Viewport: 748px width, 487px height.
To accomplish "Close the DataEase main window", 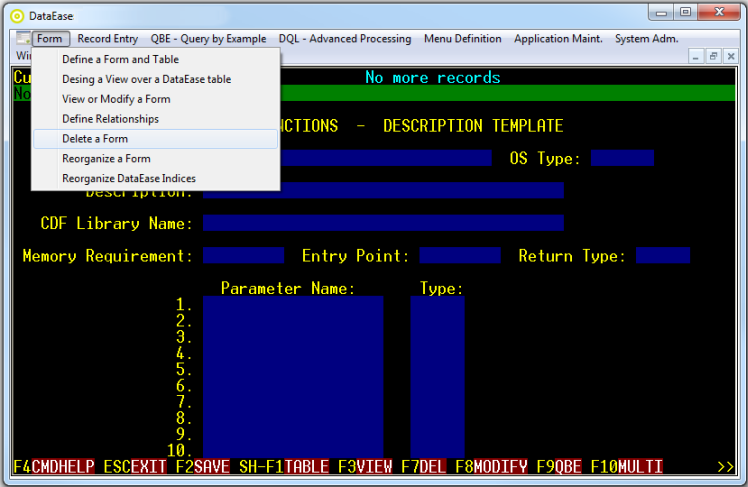I will (719, 12).
